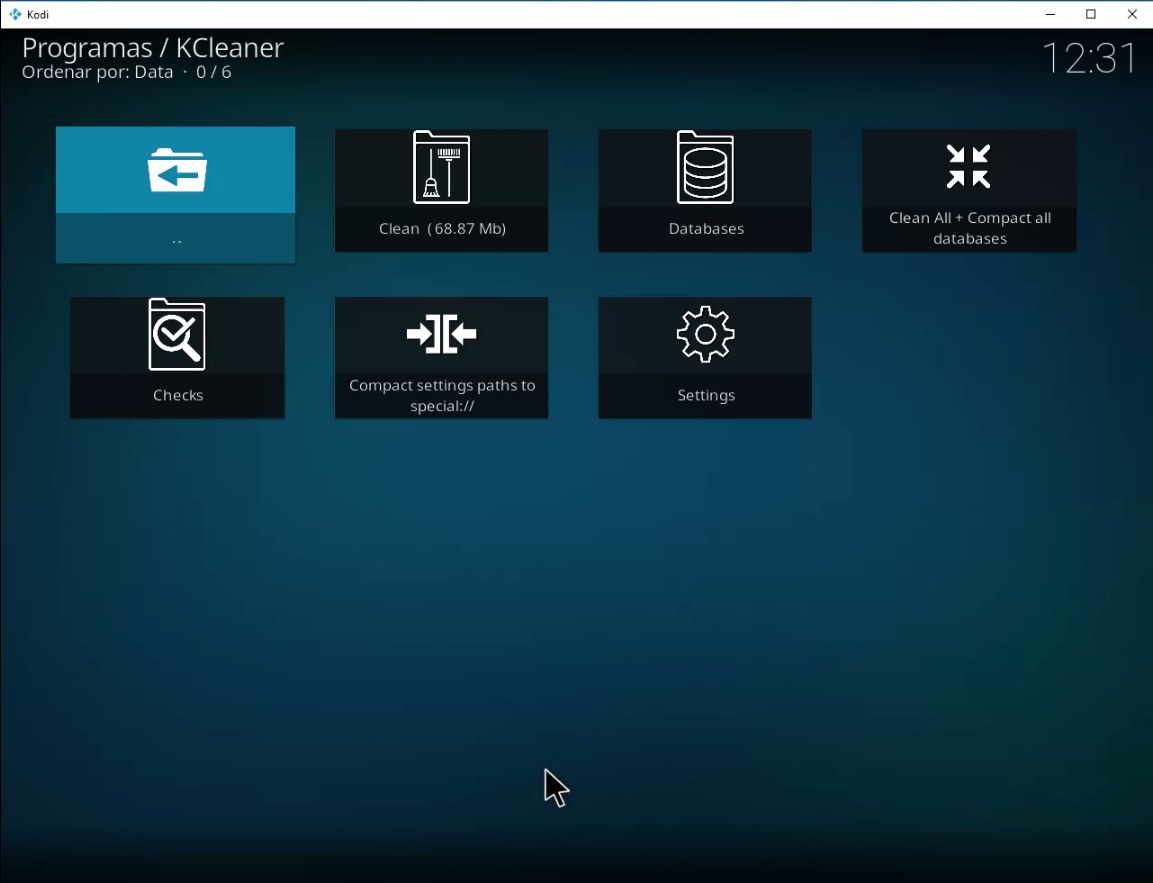
Task: Click the '..' parent directory label
Action: click(176, 240)
